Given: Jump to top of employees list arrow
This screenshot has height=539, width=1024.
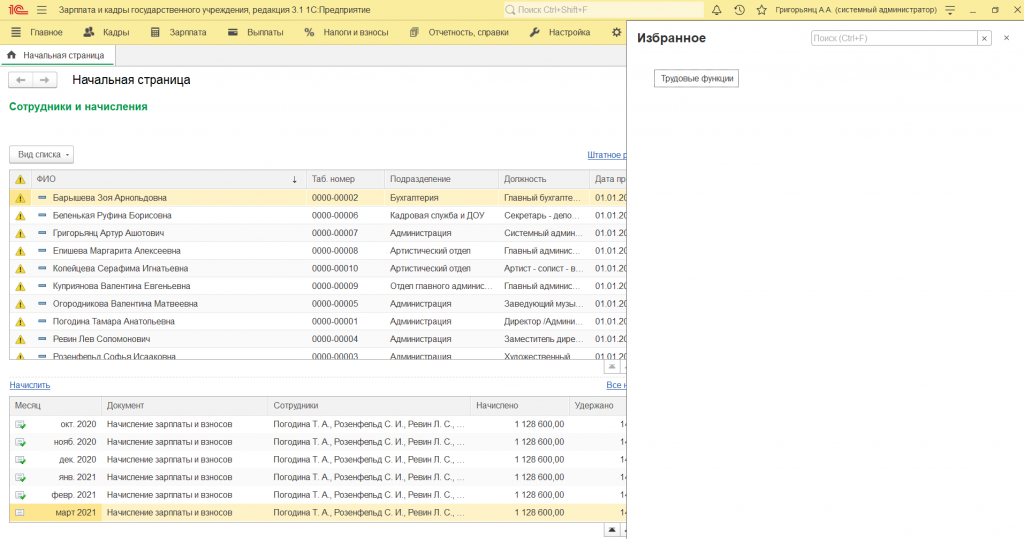Looking at the screenshot, I should (x=612, y=367).
